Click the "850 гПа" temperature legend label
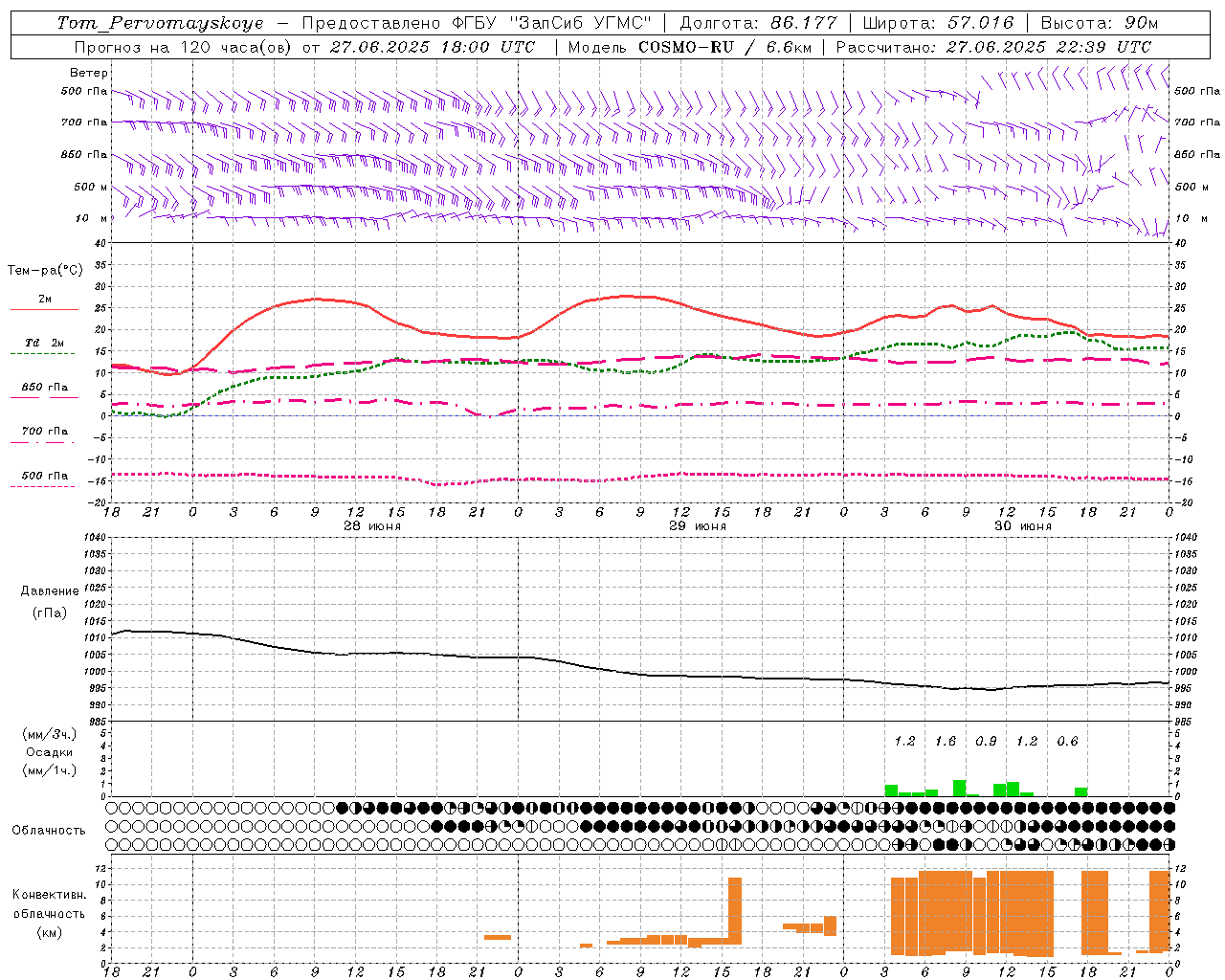This screenshot has width=1225, height=980. tap(45, 388)
